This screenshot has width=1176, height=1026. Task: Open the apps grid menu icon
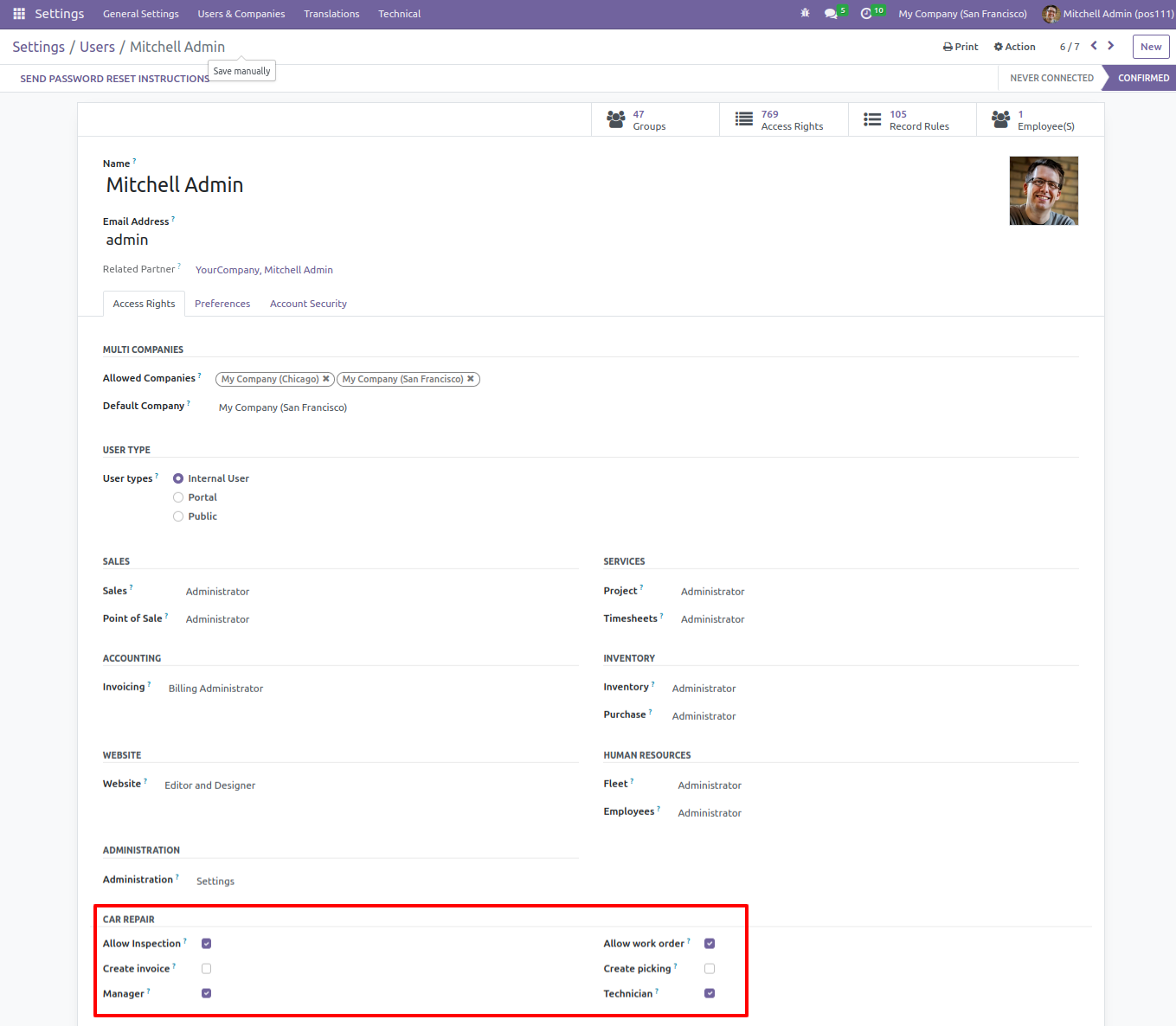[x=19, y=14]
